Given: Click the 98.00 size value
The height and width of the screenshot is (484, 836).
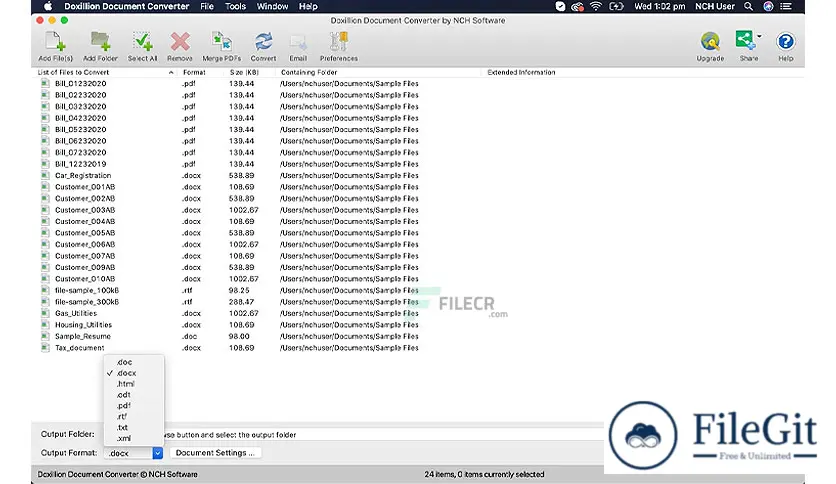Looking at the screenshot, I should [x=239, y=336].
